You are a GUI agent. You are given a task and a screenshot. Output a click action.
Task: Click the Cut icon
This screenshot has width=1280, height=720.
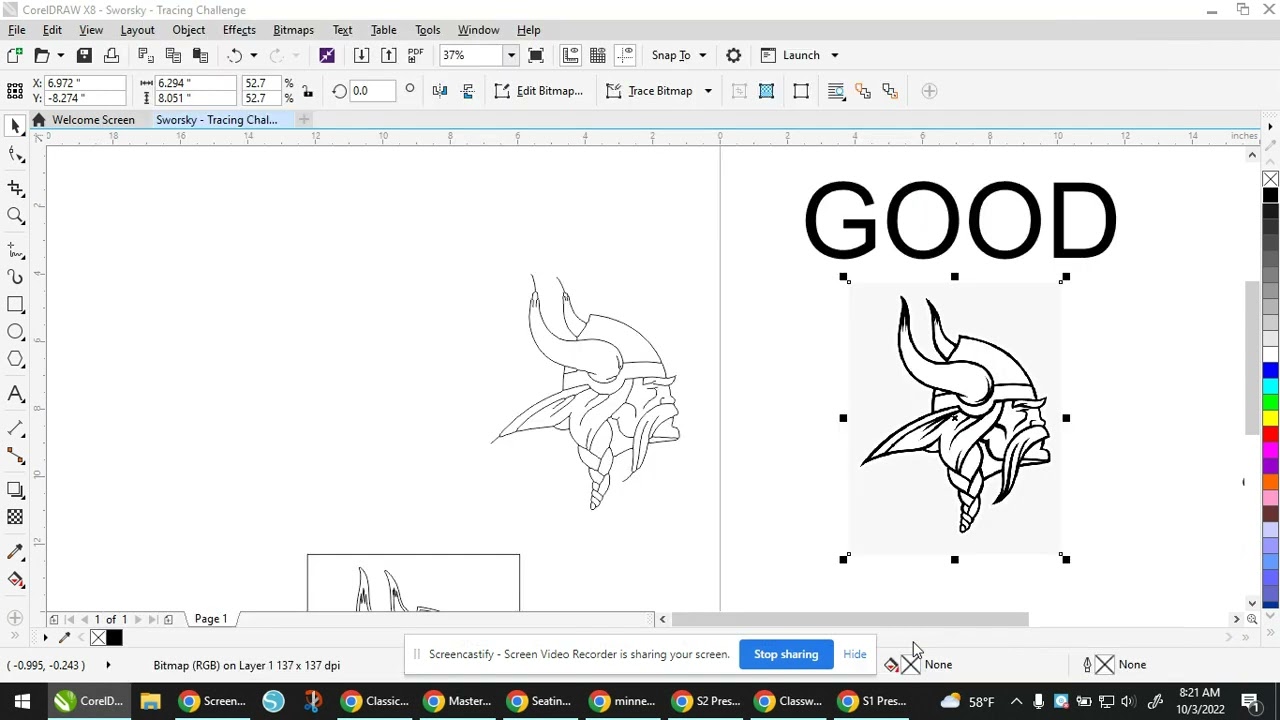coord(145,55)
